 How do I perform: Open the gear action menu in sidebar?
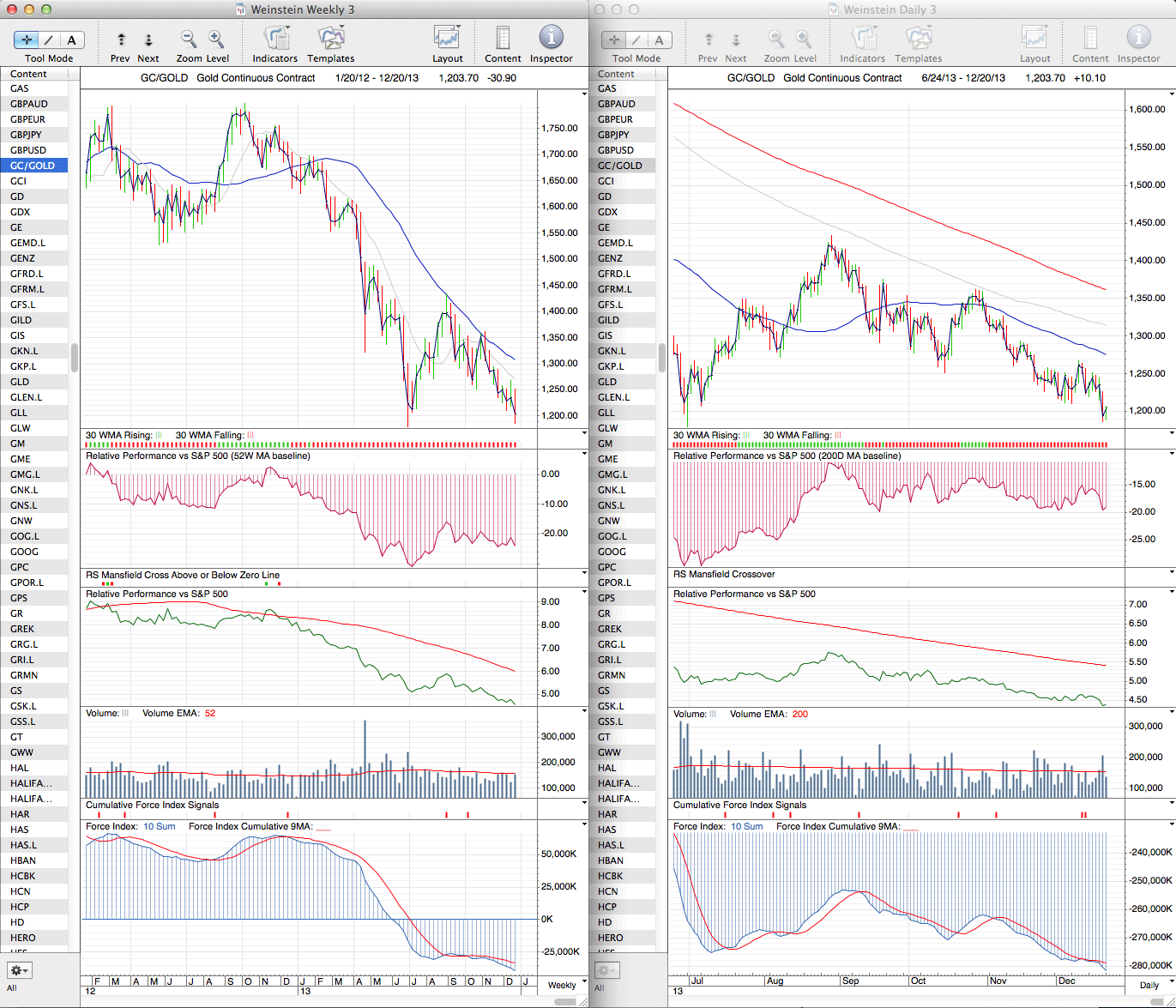click(20, 970)
